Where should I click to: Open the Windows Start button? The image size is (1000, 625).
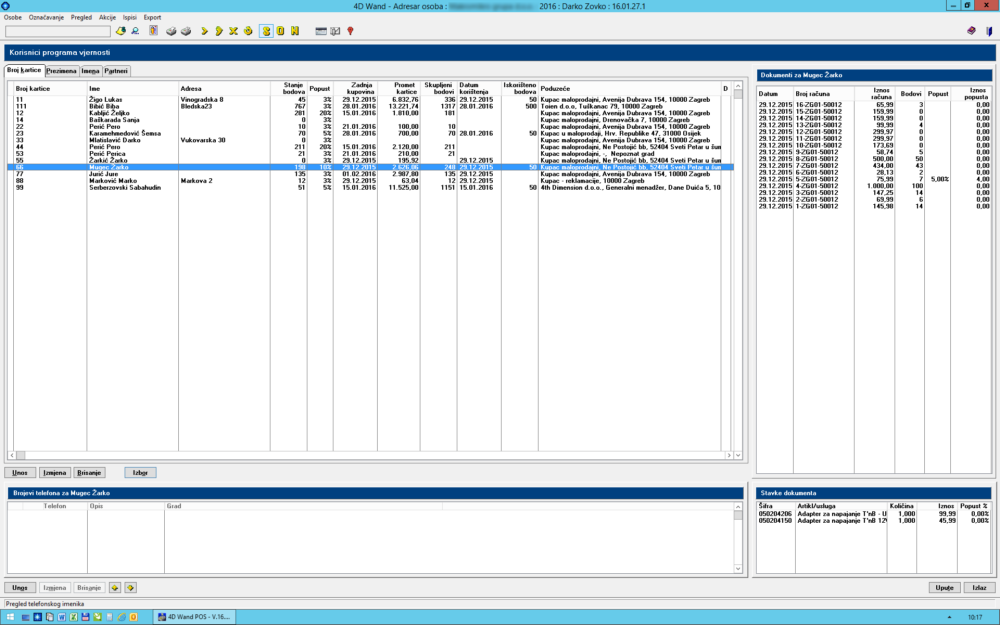tap(10, 617)
